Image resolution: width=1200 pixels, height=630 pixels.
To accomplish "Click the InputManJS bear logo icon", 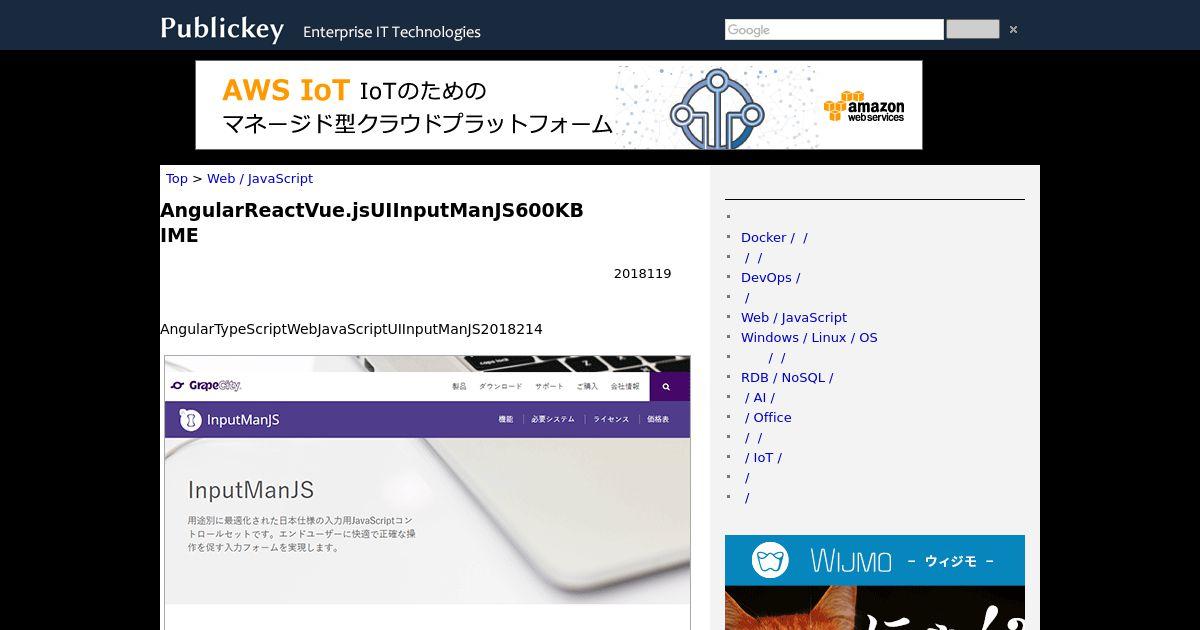I will coord(190,420).
